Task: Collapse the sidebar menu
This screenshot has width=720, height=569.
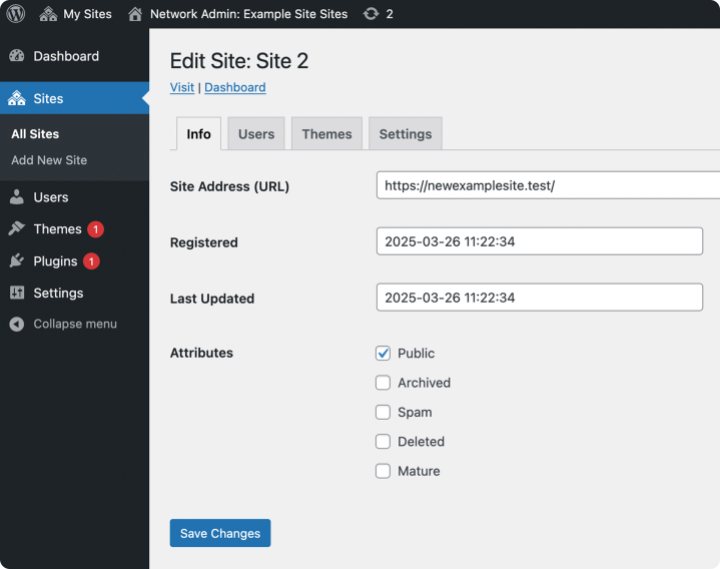Action: (74, 324)
